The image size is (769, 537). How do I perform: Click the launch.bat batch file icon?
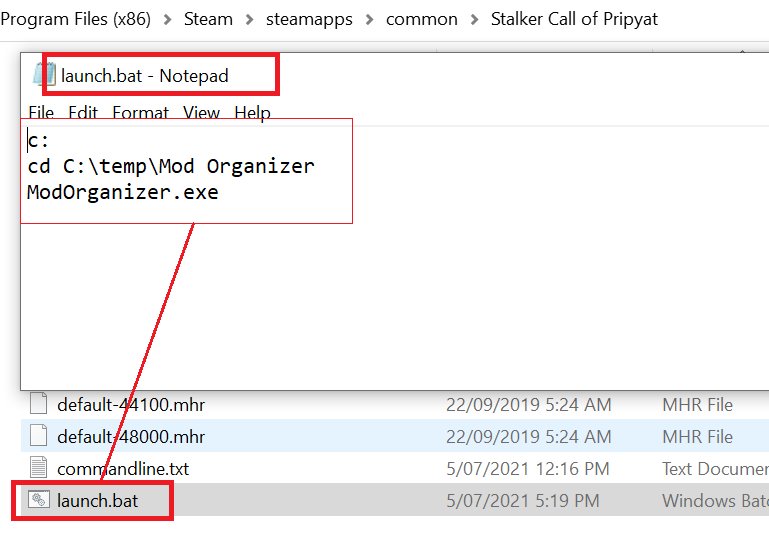point(39,500)
